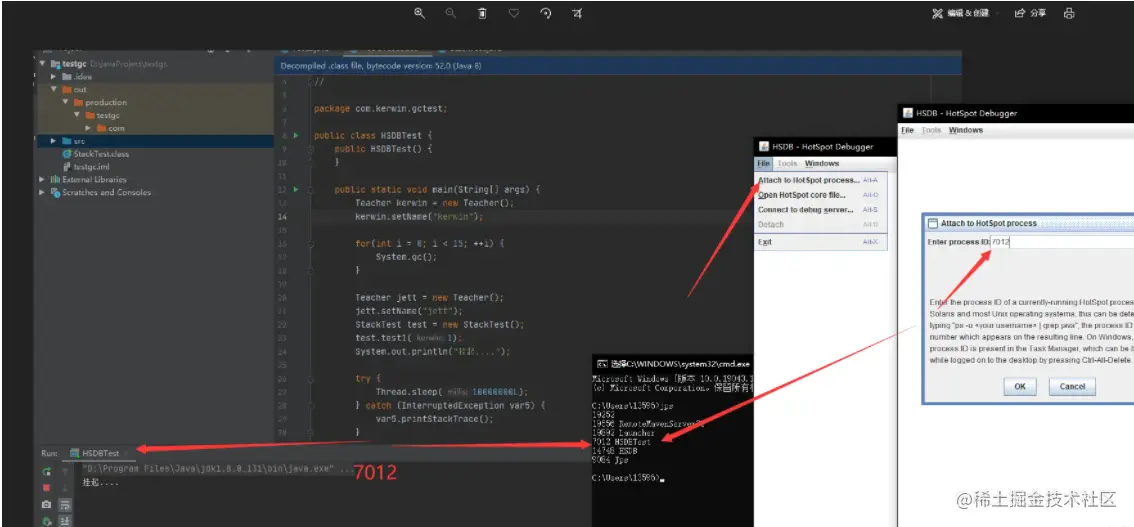Viewport: 1134px width, 527px height.
Task: Delete the image with the trash icon
Action: tap(482, 13)
